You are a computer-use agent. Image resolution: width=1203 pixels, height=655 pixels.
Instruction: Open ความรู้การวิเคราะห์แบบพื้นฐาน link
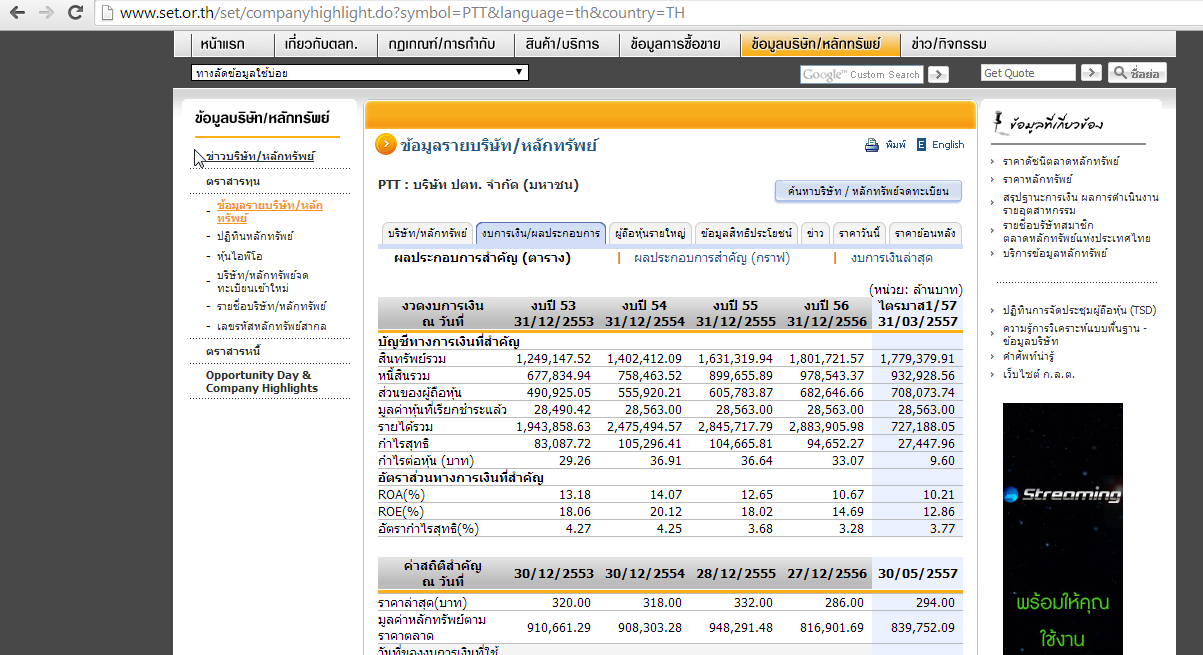click(1075, 334)
